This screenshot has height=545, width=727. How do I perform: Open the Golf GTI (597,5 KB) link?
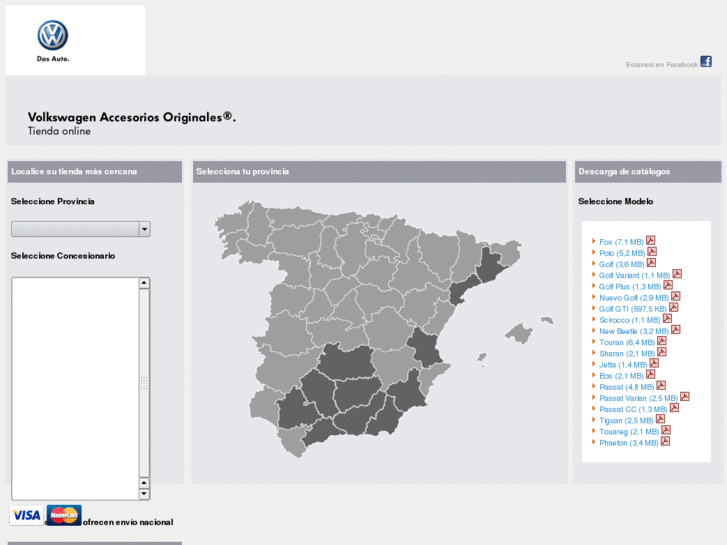point(632,309)
